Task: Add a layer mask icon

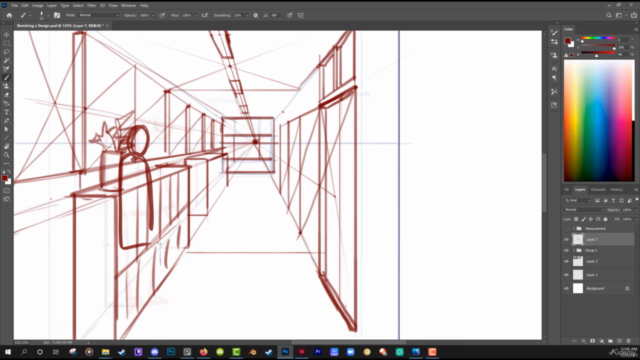Action: pyautogui.click(x=593, y=341)
